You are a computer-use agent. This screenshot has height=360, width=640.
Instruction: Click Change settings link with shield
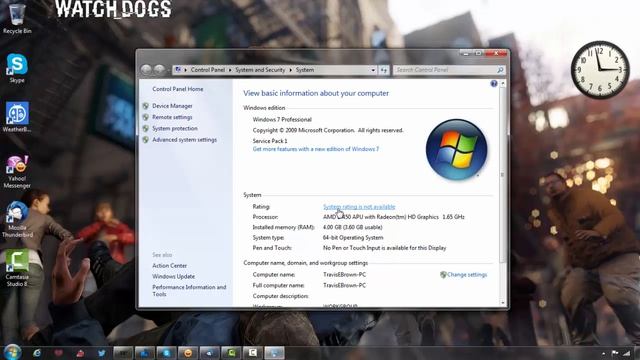pyautogui.click(x=464, y=275)
